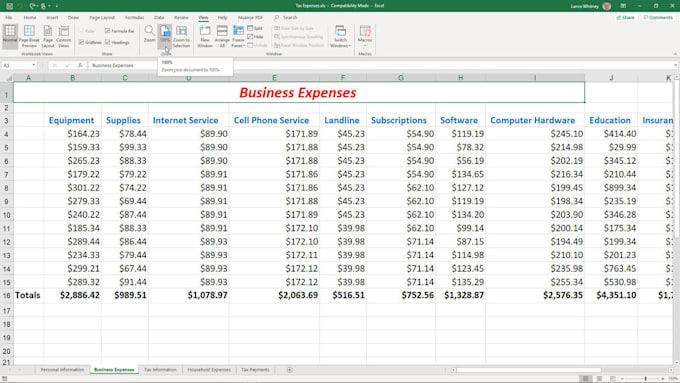Open the Nuance PDF tab
This screenshot has width=680, height=383.
(250, 17)
